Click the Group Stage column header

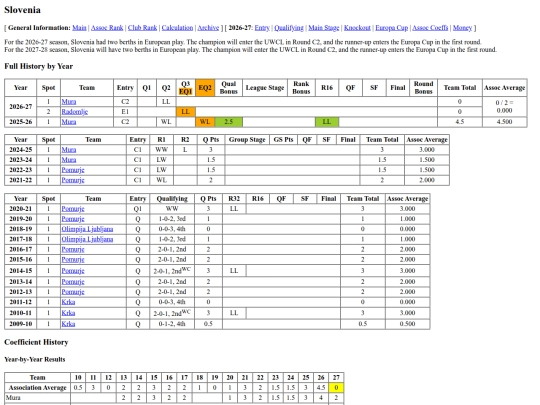(247, 139)
